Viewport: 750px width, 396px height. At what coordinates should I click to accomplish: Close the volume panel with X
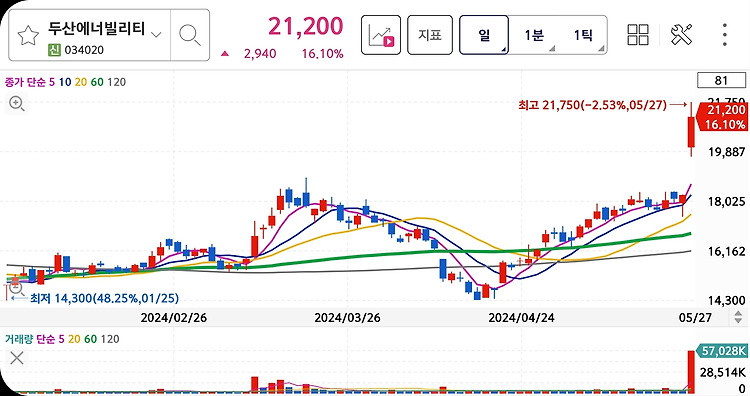coord(17,358)
